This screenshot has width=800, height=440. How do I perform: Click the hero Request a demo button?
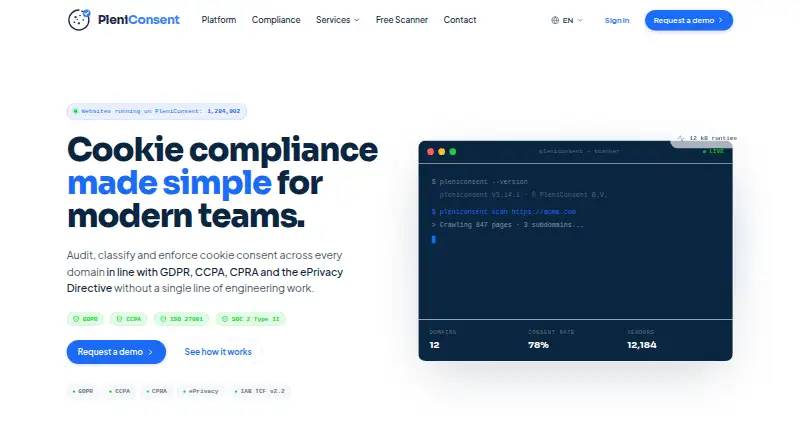click(x=116, y=352)
